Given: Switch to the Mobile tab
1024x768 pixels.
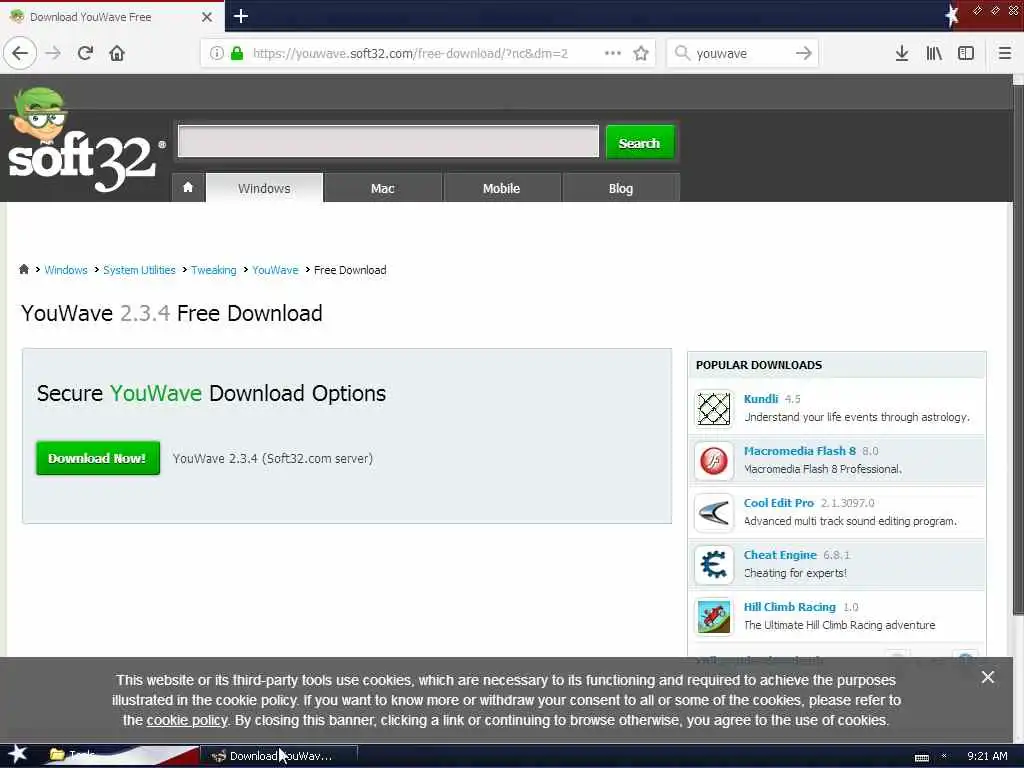Looking at the screenshot, I should (502, 188).
